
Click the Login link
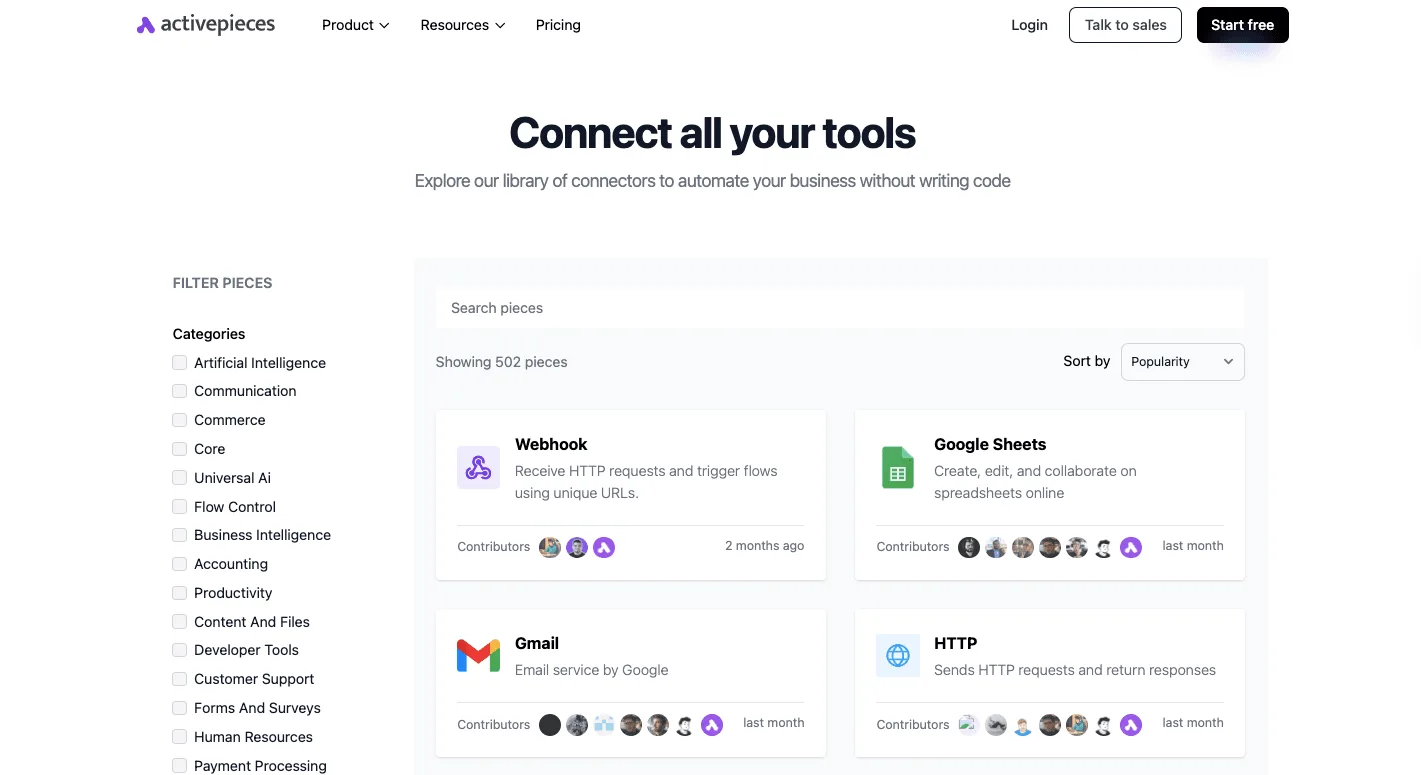[1029, 25]
